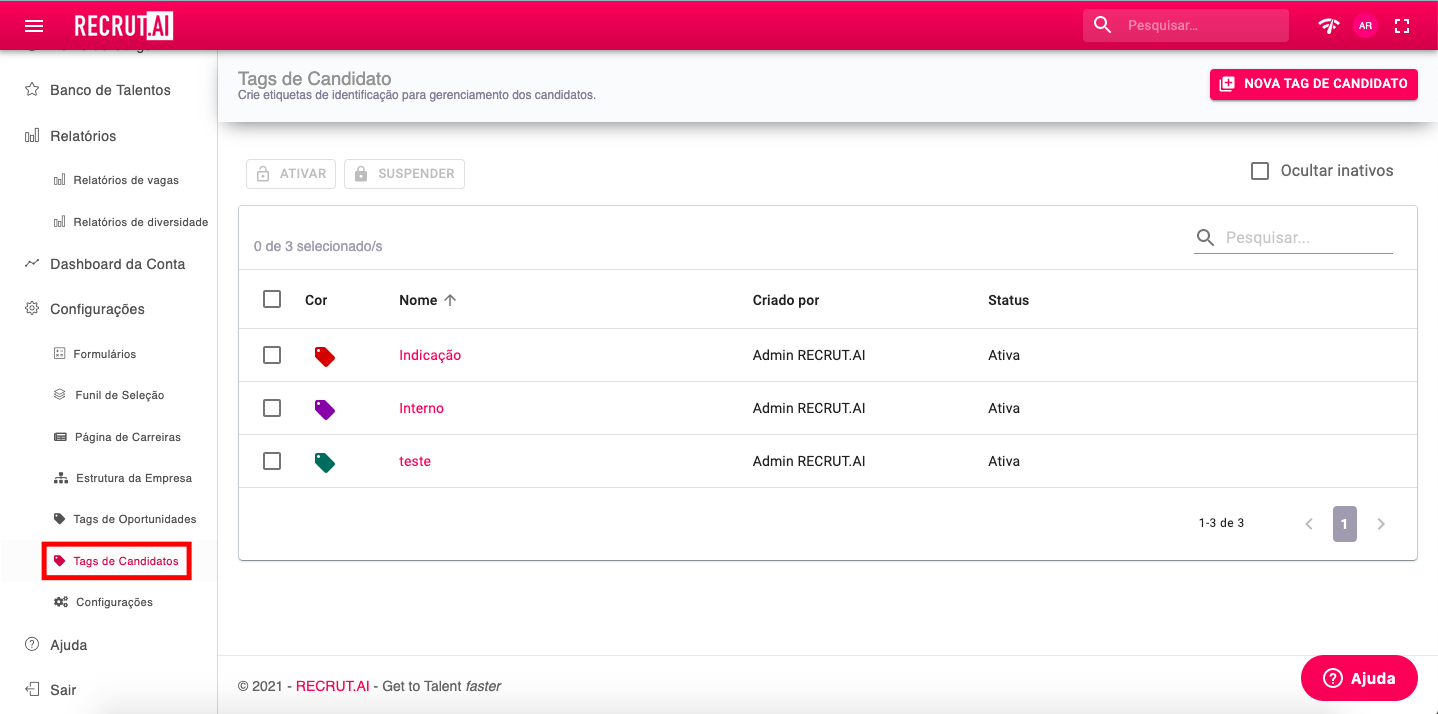Click the fullscreen icon in header

click(x=1402, y=26)
